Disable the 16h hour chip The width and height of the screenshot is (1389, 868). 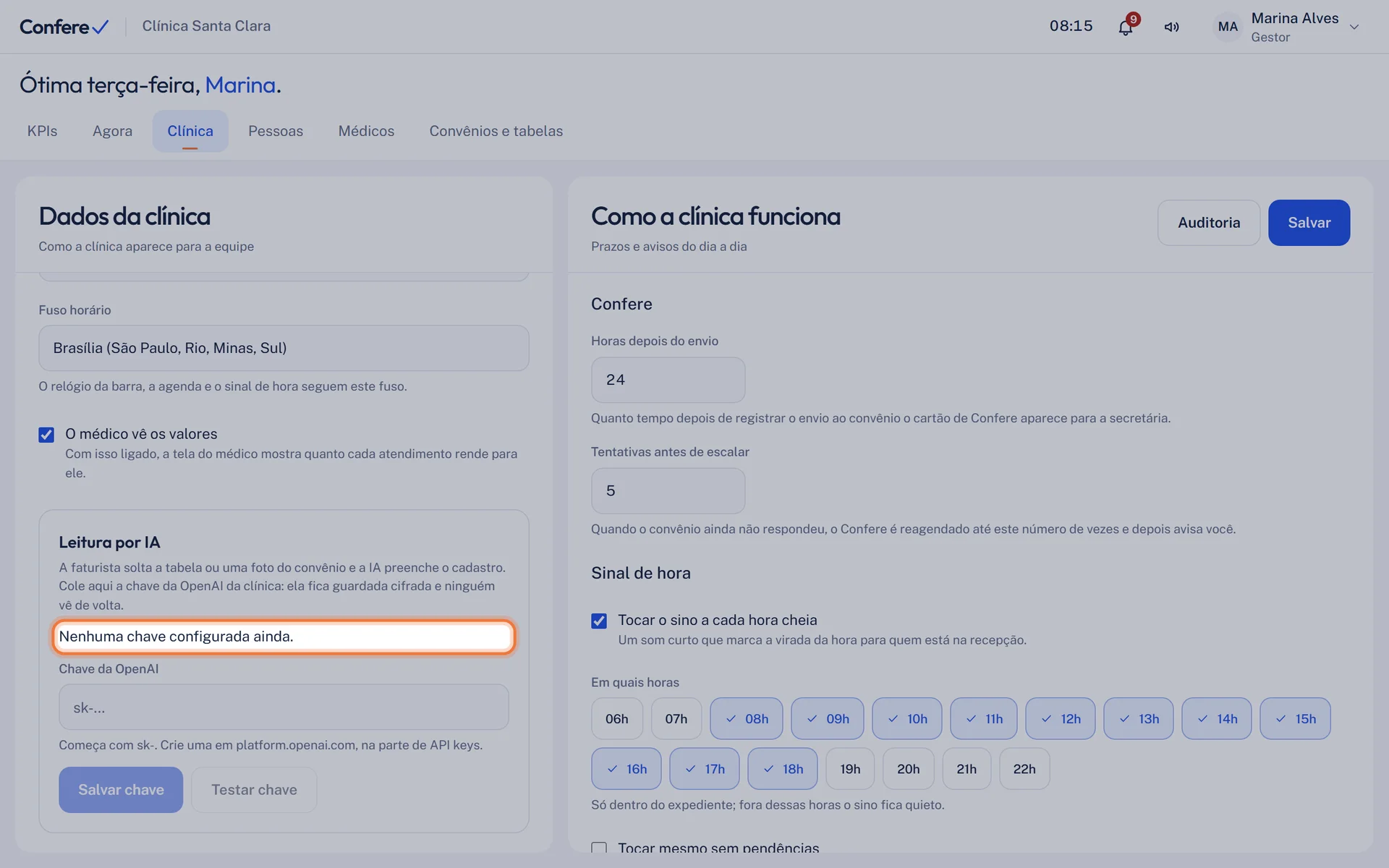[x=626, y=768]
